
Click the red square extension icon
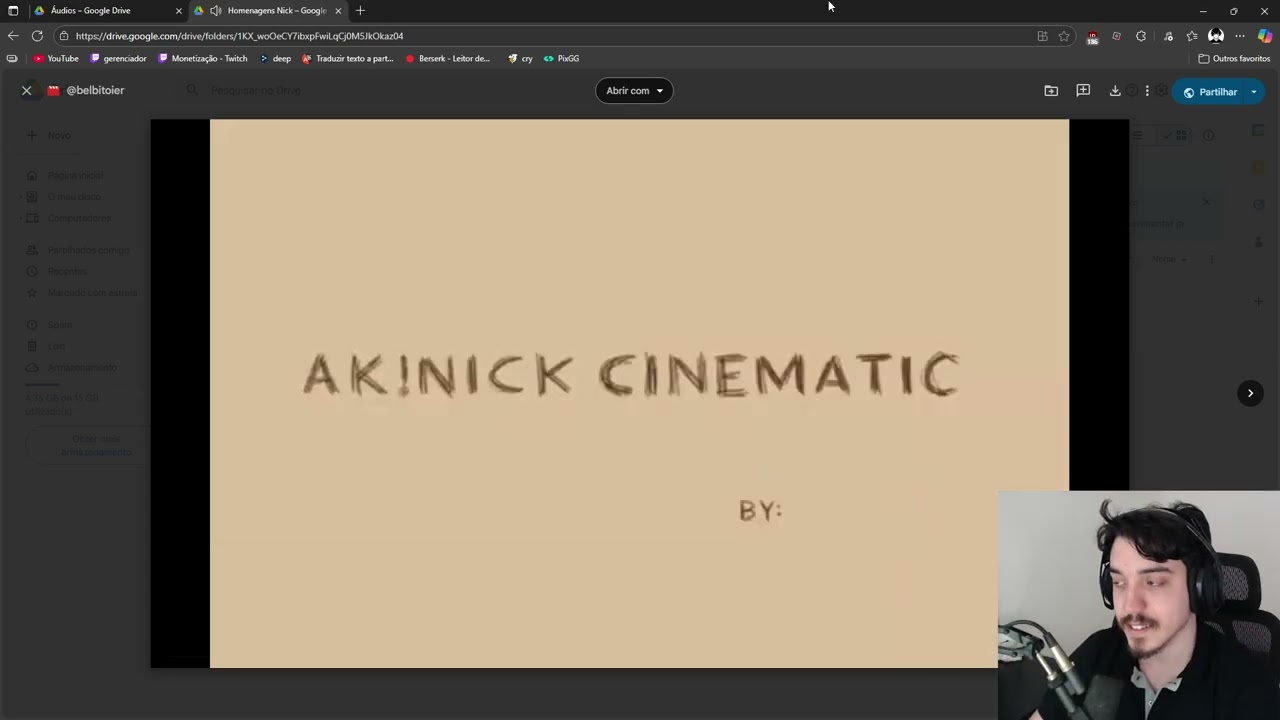[x=1117, y=36]
